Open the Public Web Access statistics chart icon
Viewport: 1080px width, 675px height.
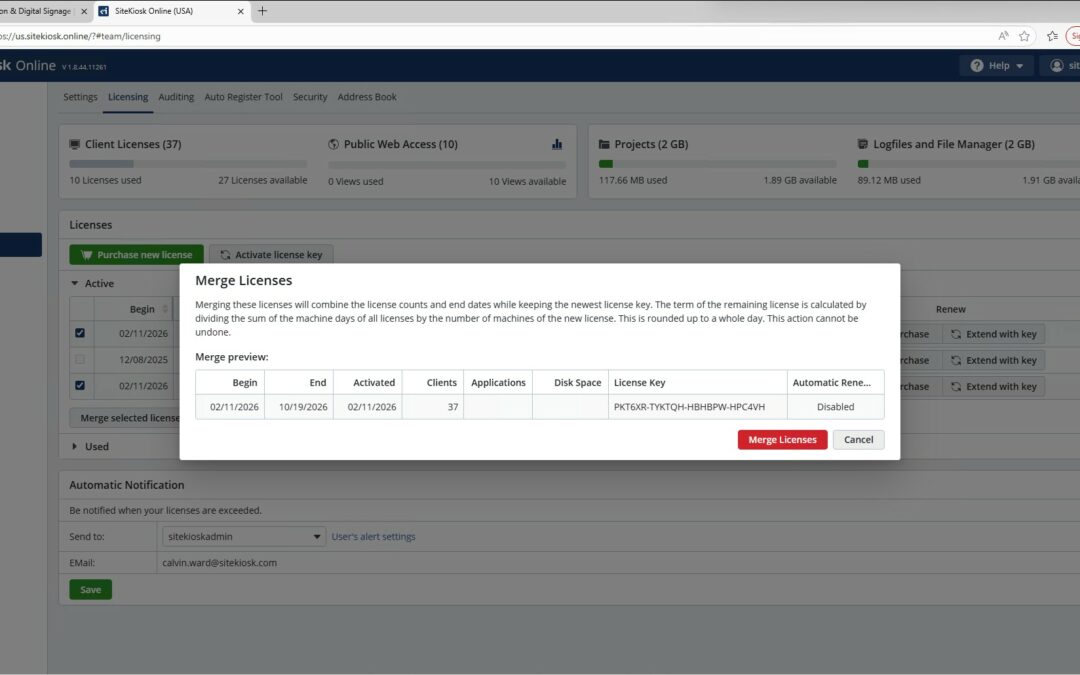(x=557, y=144)
